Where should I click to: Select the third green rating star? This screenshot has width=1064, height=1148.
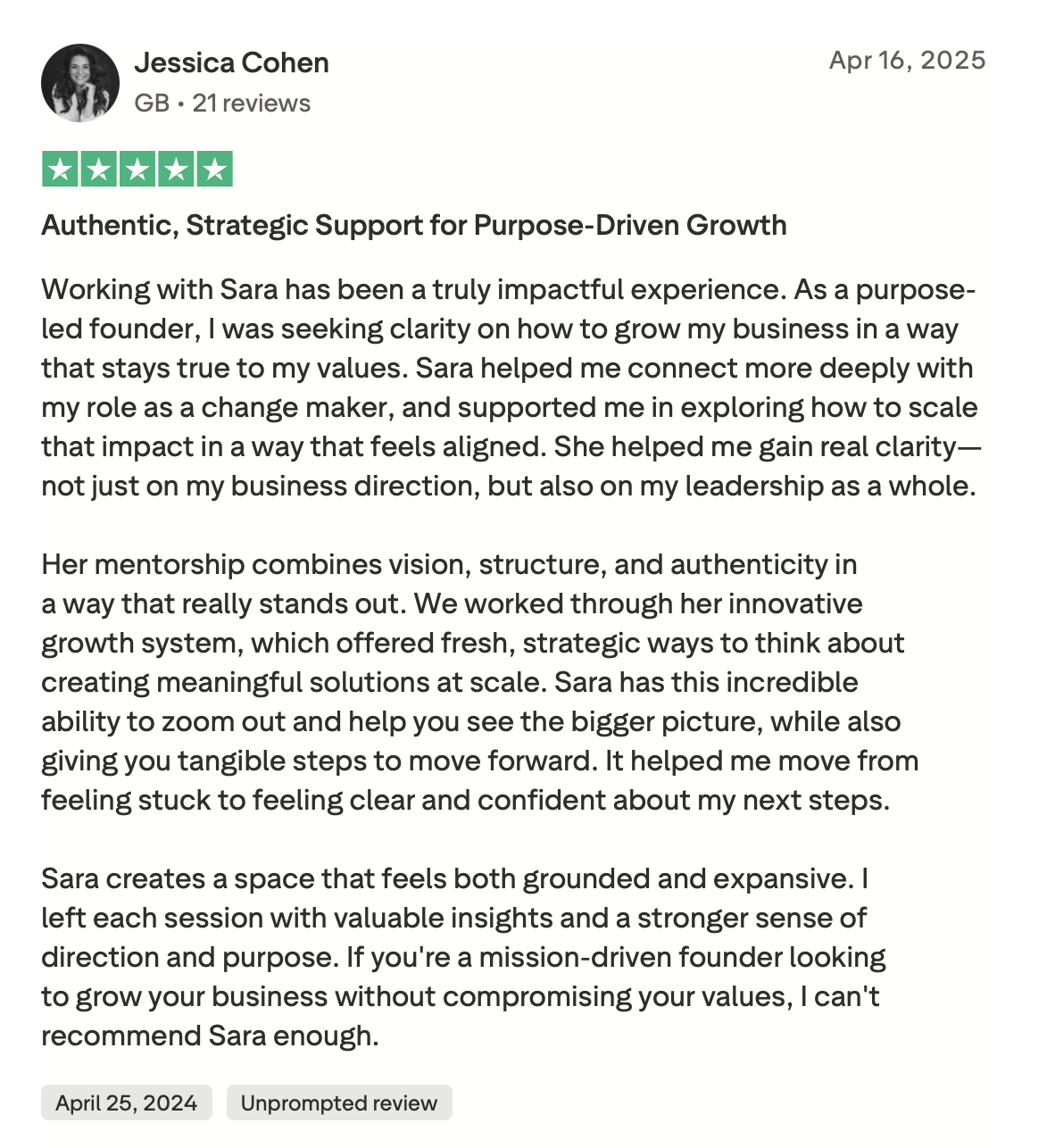pos(138,170)
